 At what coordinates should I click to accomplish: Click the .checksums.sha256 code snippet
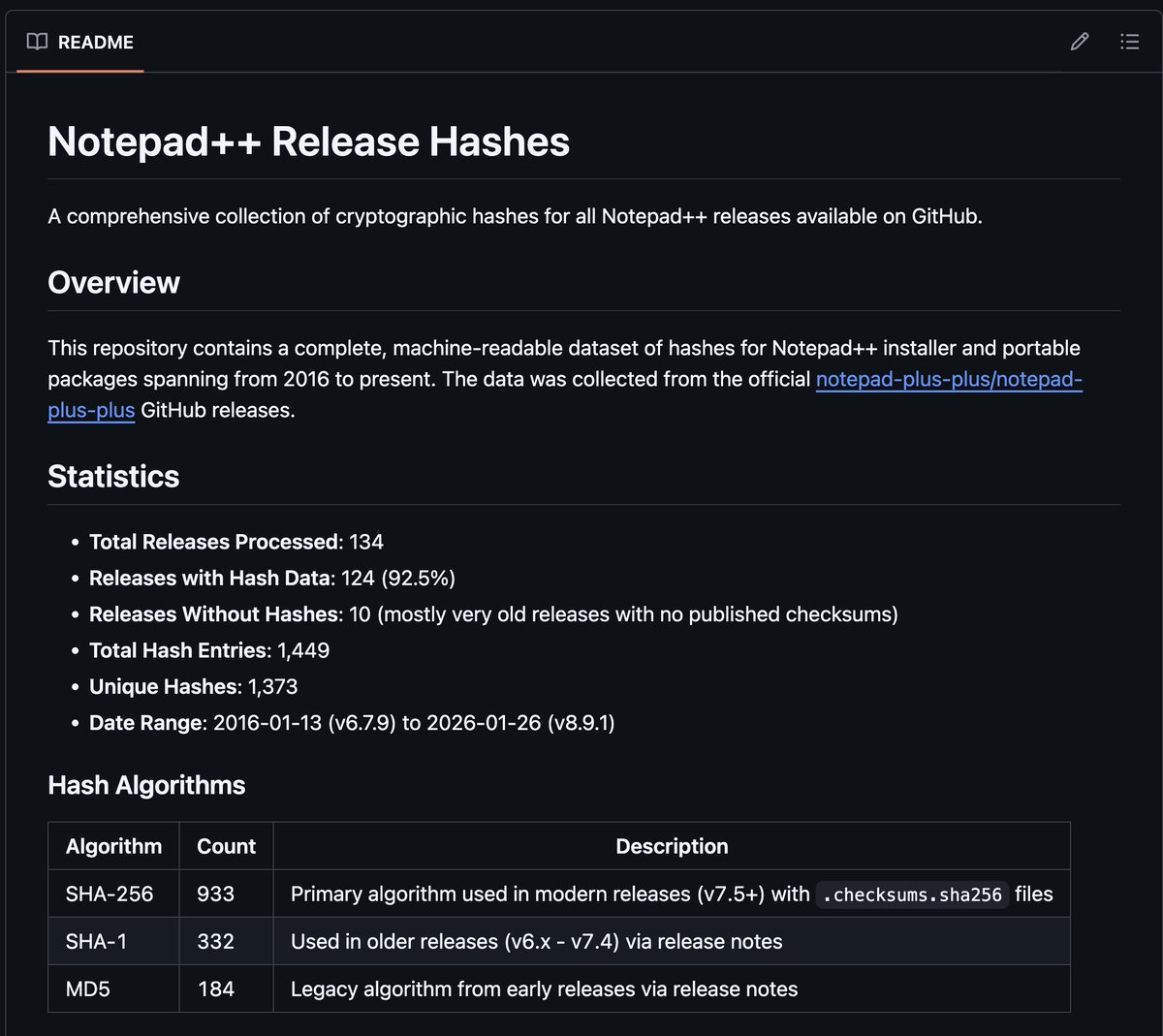pyautogui.click(x=912, y=895)
